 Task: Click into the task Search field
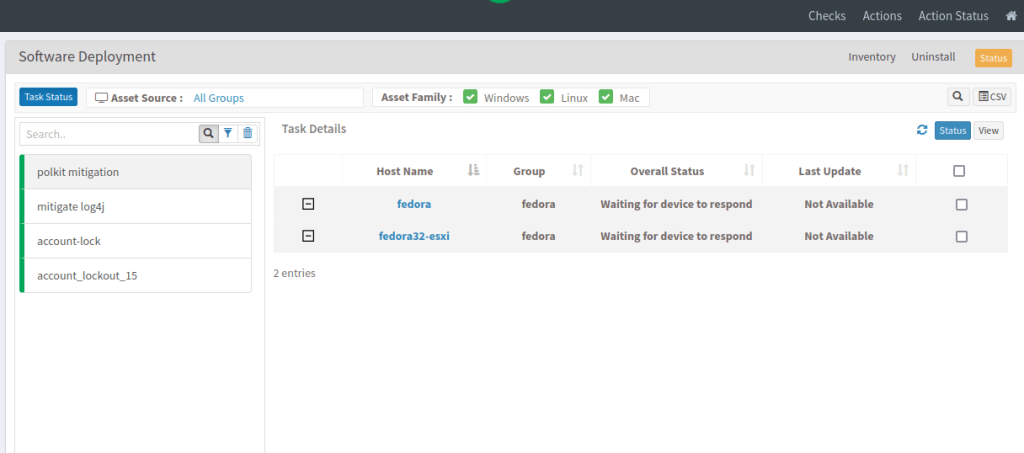point(110,134)
